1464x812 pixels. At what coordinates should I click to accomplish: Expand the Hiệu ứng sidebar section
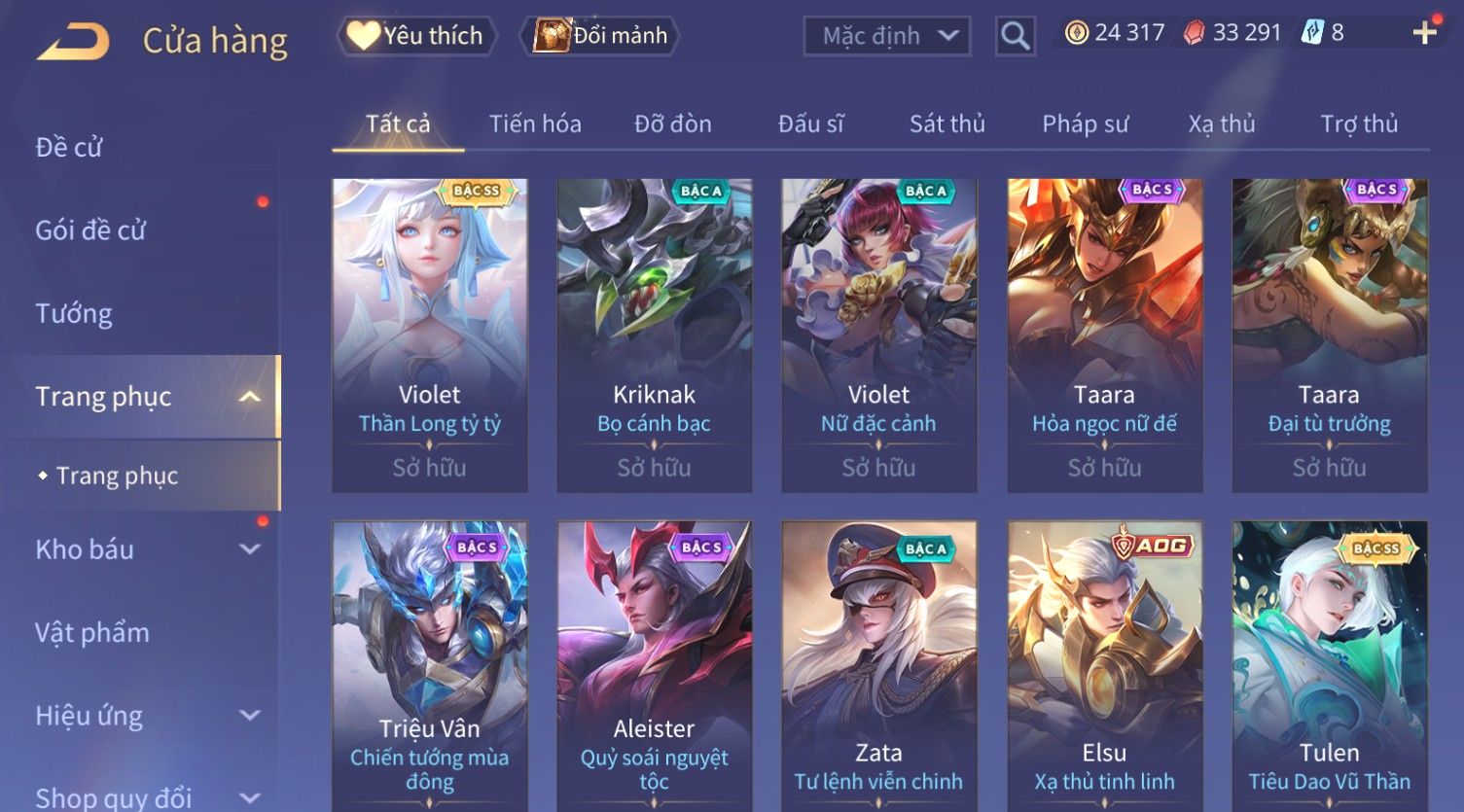click(250, 716)
